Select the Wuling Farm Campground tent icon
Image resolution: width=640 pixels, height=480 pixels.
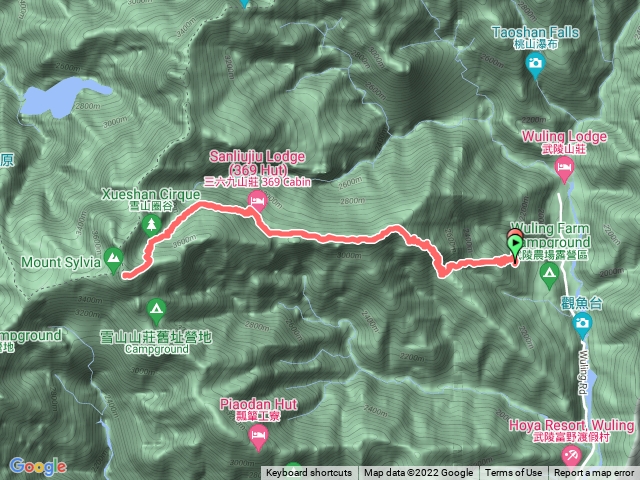[x=549, y=276]
